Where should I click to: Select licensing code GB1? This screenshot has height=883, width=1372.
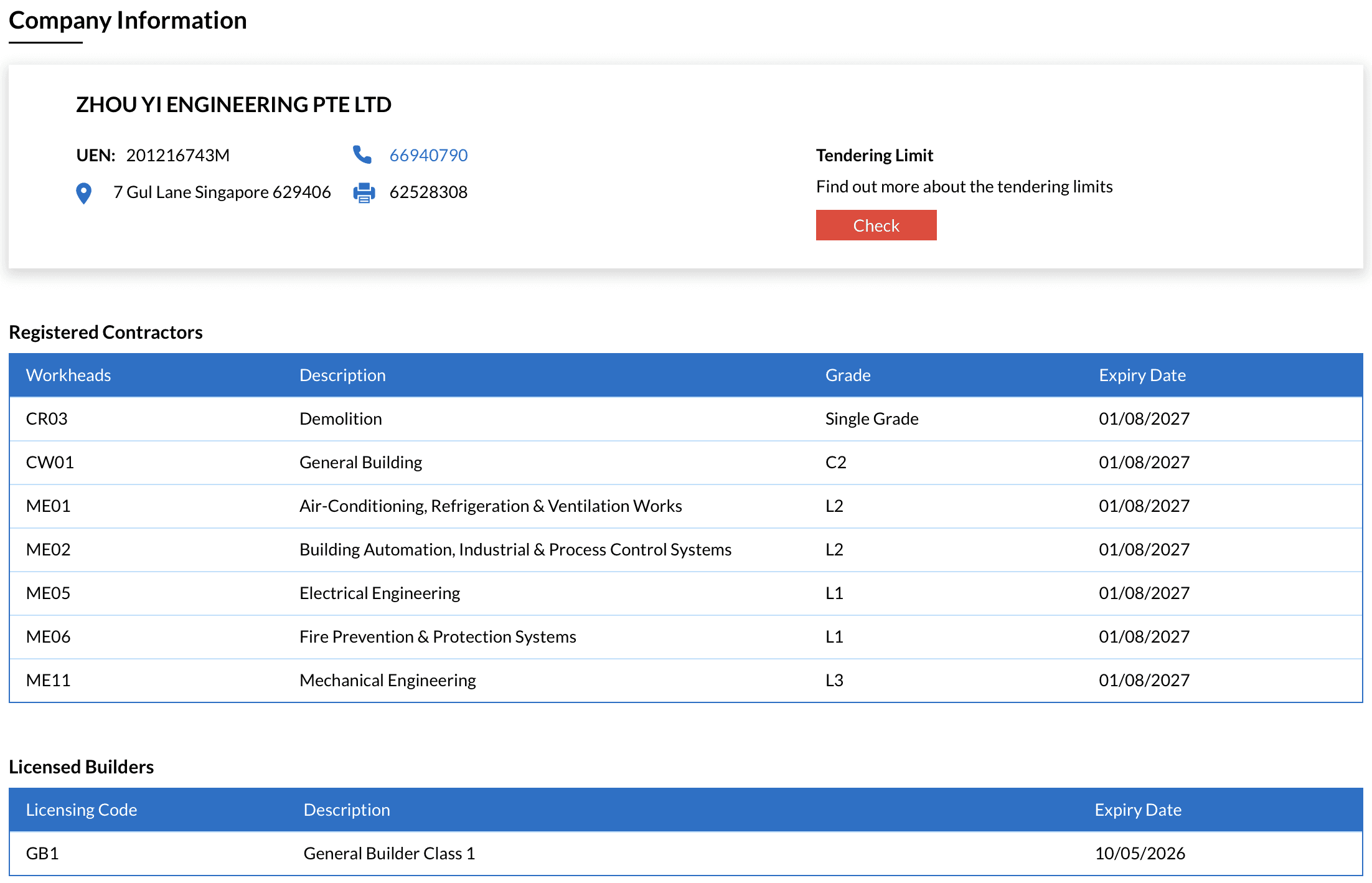pos(42,853)
